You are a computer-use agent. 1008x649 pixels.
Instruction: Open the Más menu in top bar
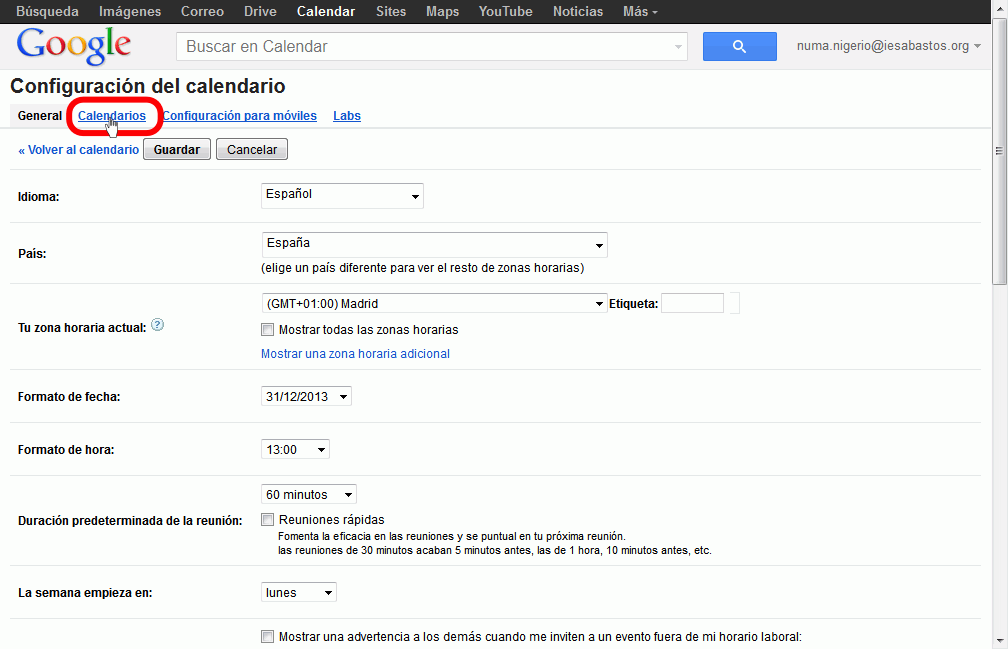point(640,12)
